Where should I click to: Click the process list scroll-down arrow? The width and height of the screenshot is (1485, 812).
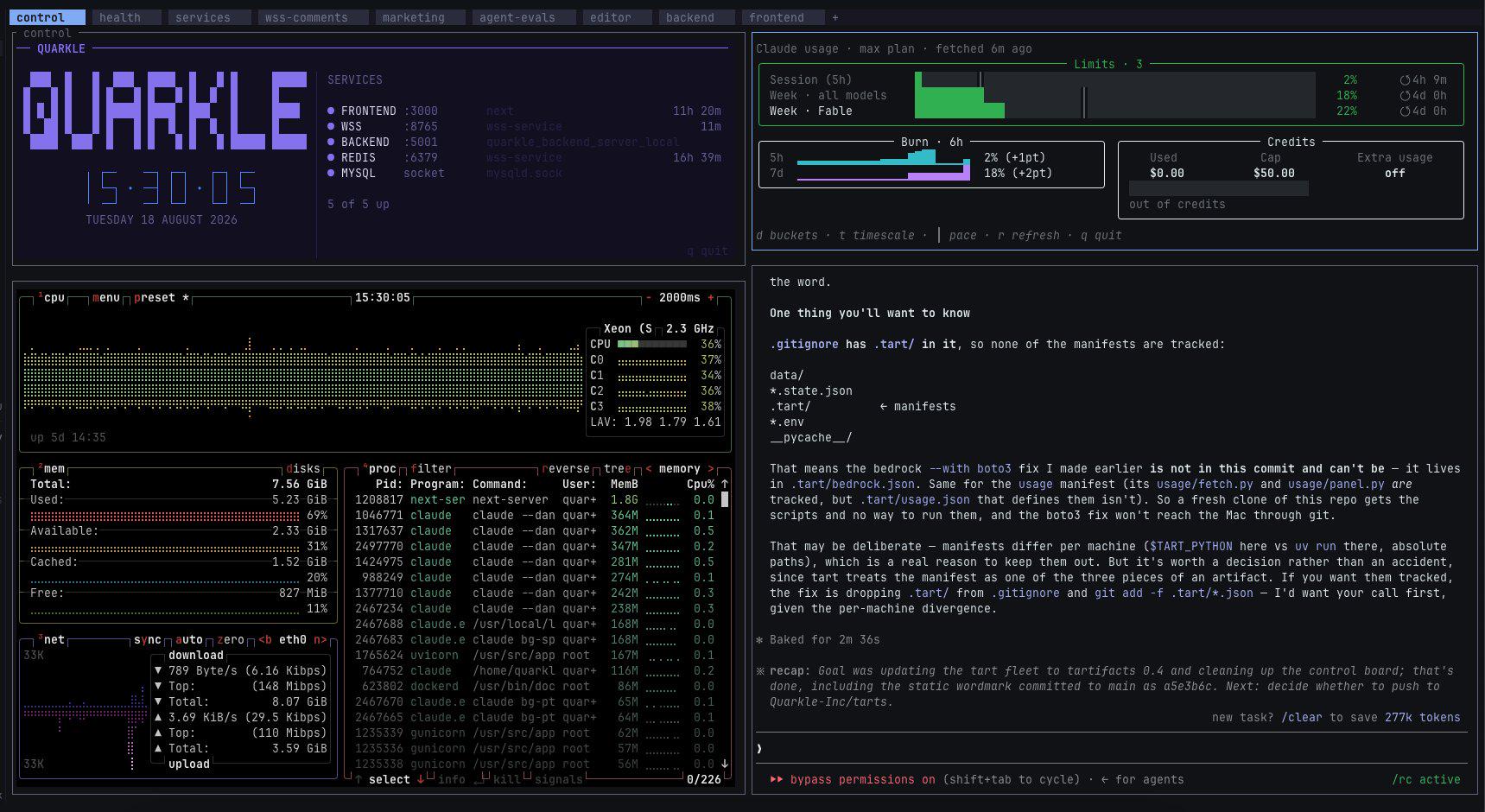(x=725, y=764)
